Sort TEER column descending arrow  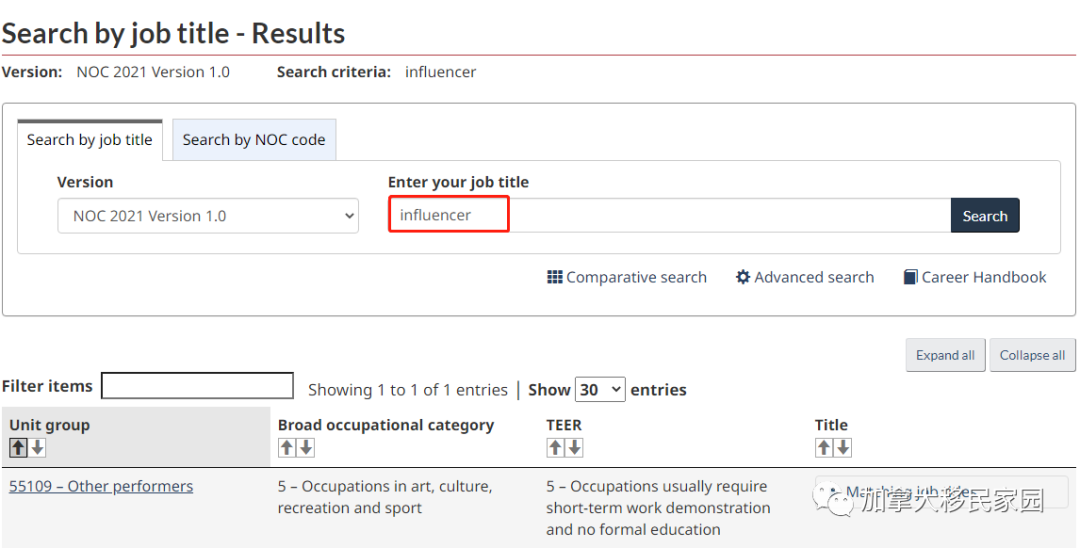574,448
